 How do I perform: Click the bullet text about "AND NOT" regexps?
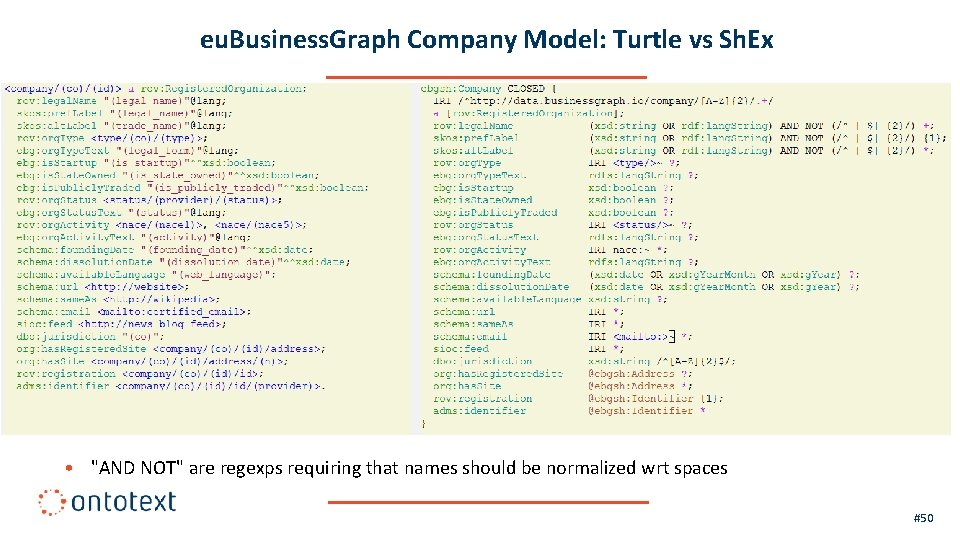(x=409, y=468)
